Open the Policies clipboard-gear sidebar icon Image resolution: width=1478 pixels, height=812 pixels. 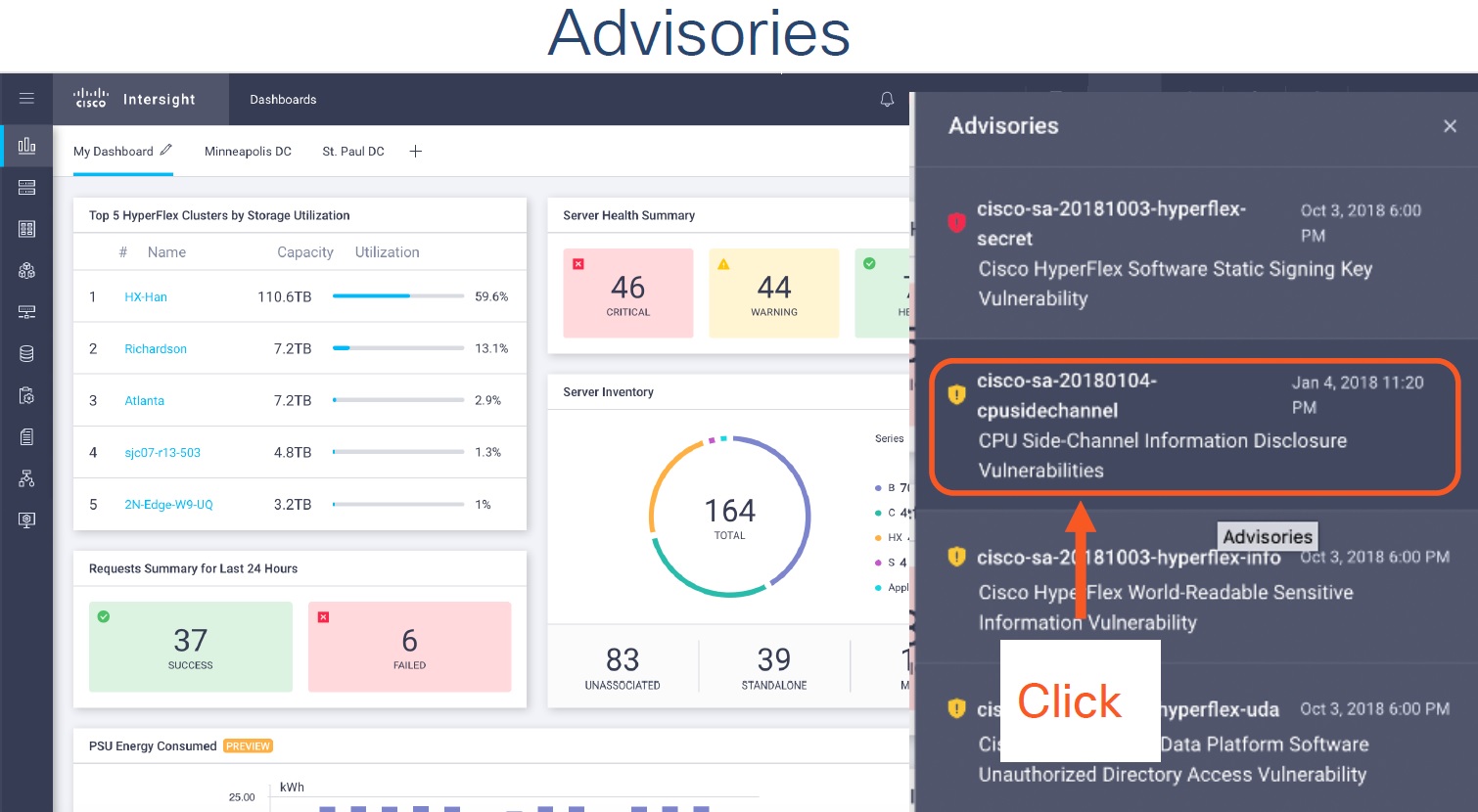26,395
